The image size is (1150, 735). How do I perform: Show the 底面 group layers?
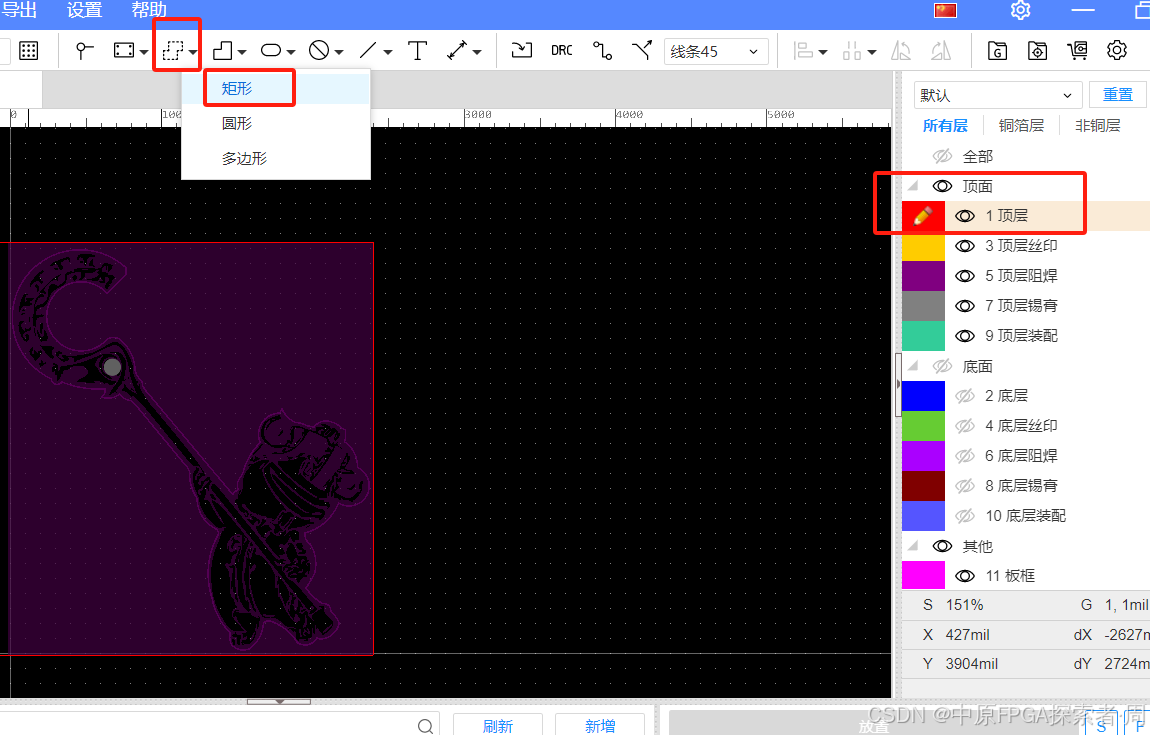(942, 366)
